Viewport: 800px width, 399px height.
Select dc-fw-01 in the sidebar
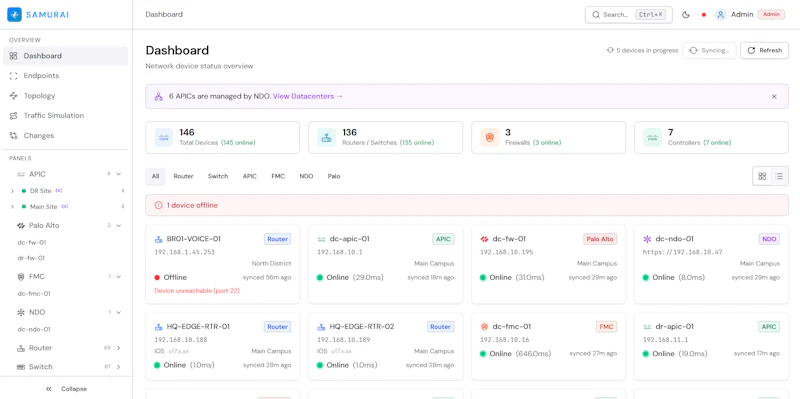pyautogui.click(x=32, y=242)
